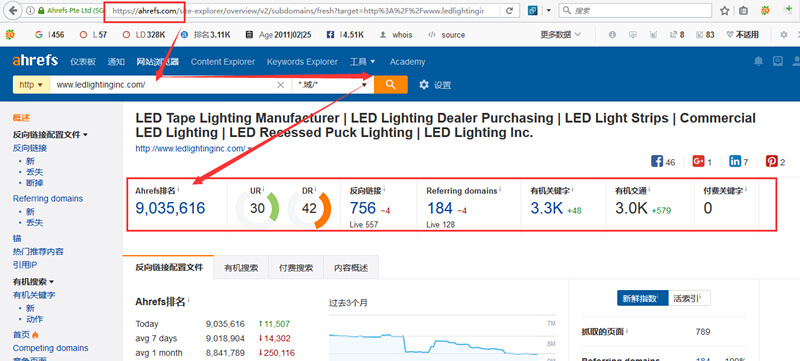This screenshot has width=800, height=361.
Task: Click the browser 搜索 search box
Action: [x=635, y=10]
